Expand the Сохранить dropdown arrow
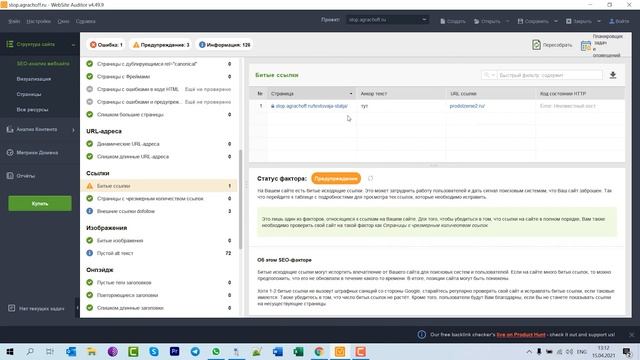The image size is (640, 360). coord(556,21)
